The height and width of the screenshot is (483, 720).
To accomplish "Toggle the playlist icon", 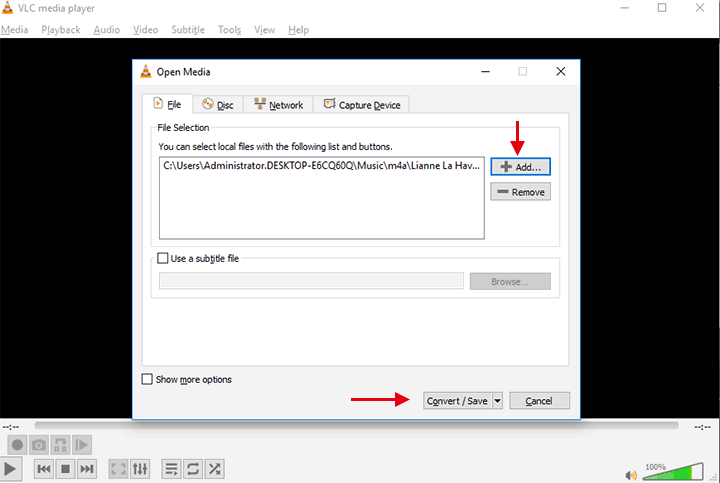I will click(171, 469).
